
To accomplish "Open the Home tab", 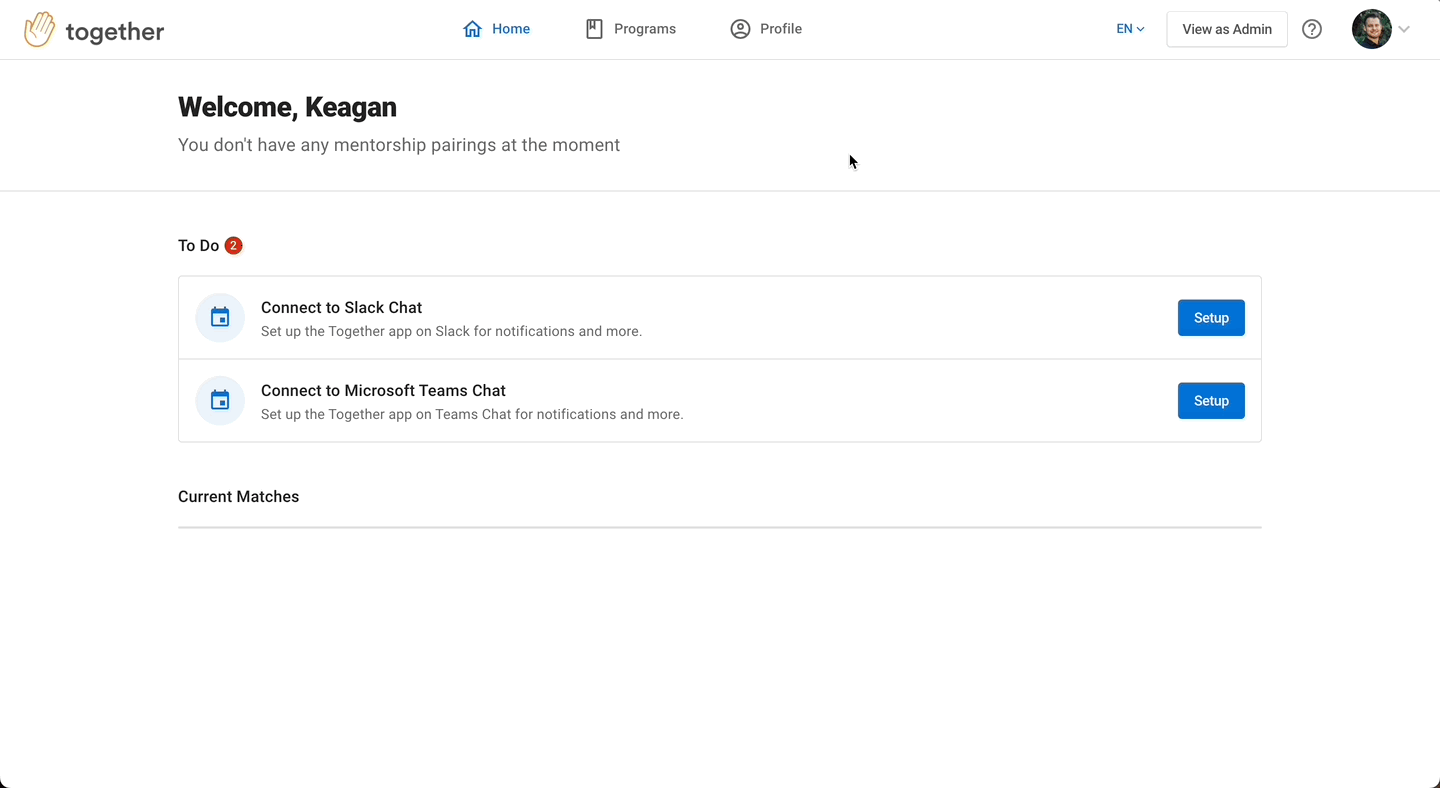I will pyautogui.click(x=496, y=29).
